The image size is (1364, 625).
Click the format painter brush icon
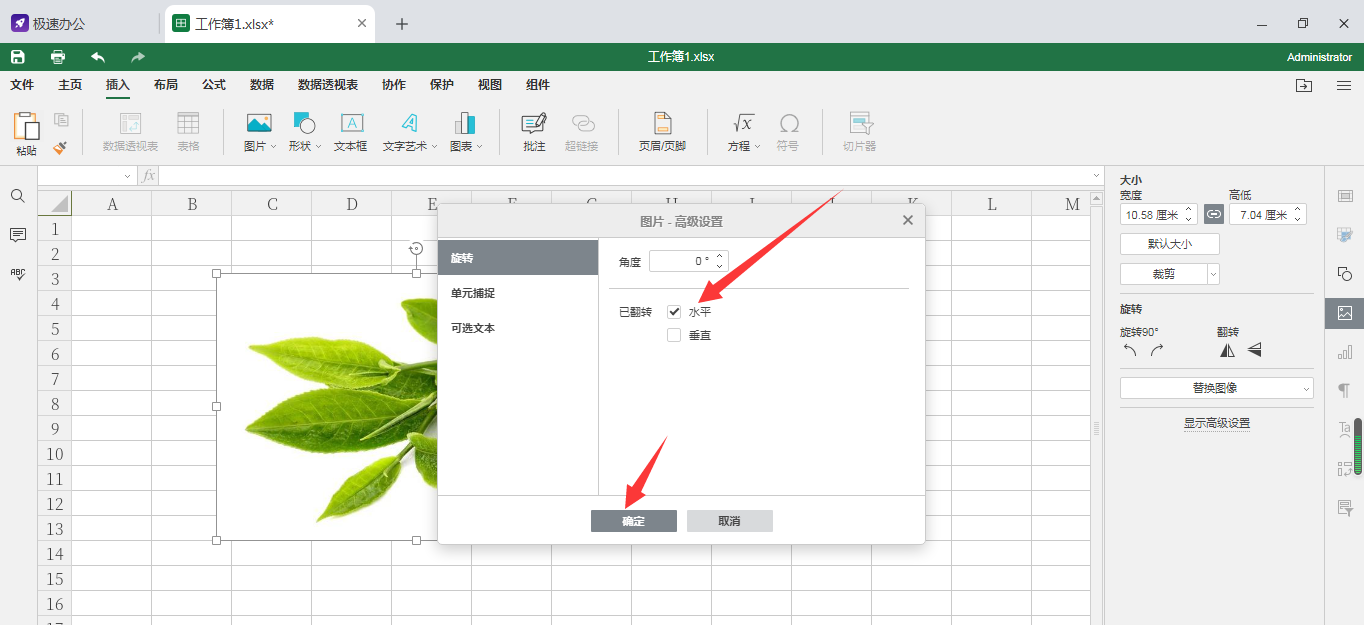[x=61, y=148]
